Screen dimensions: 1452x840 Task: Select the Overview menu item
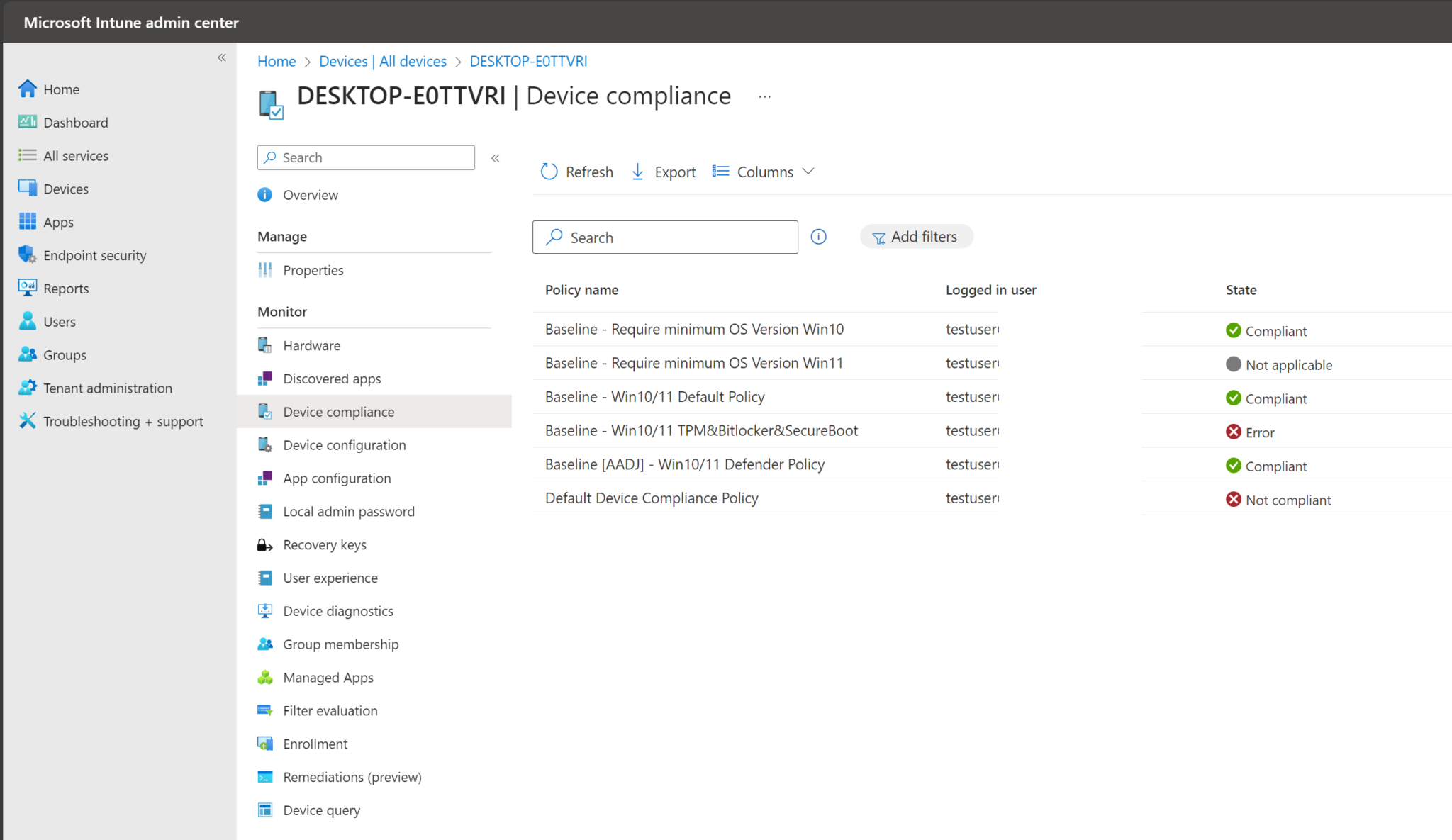pos(310,194)
